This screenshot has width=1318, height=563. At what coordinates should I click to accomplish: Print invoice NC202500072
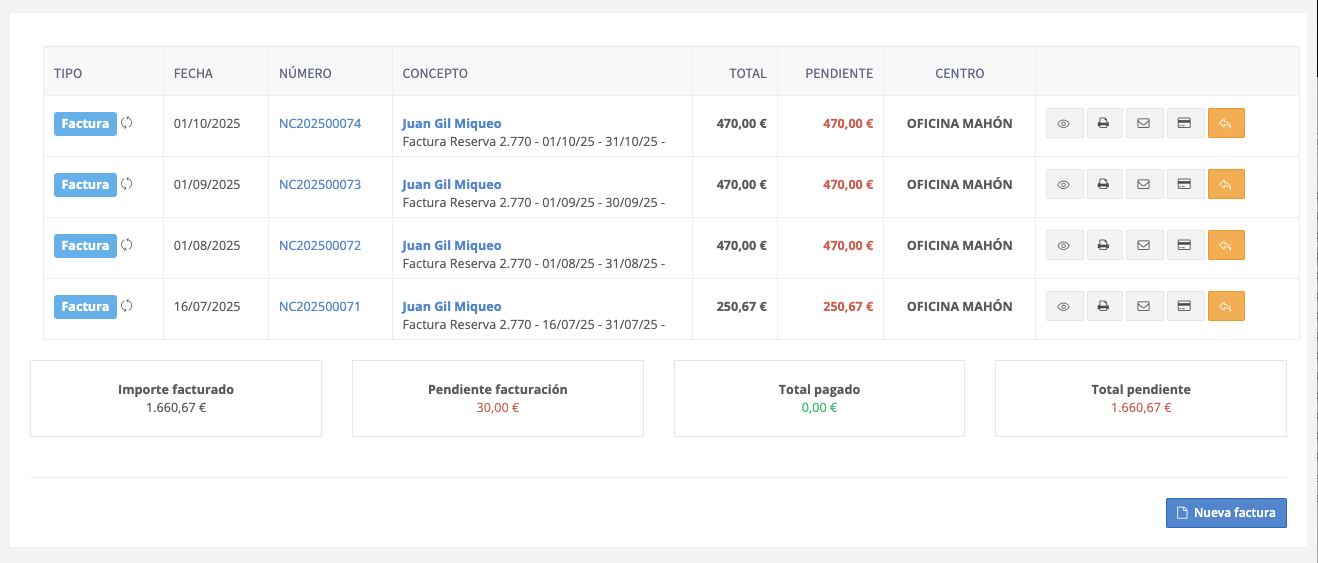tap(1104, 246)
